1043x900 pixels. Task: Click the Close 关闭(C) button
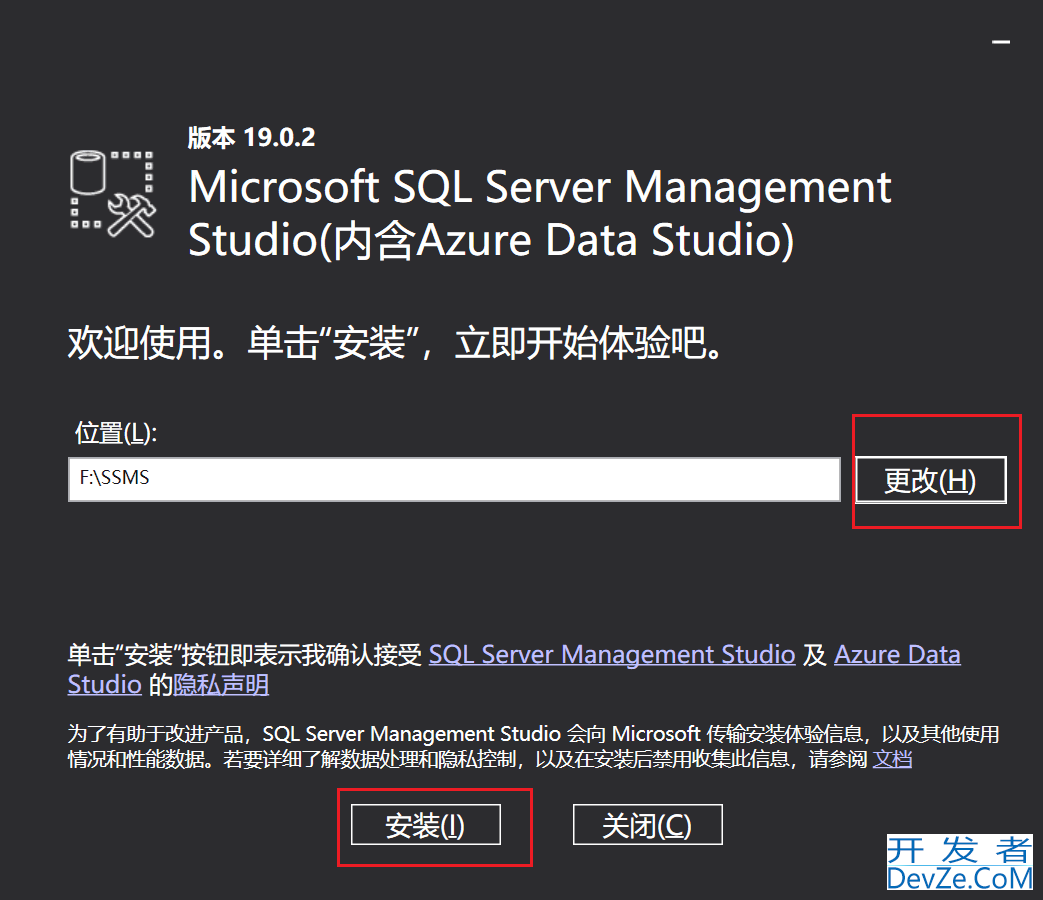(x=647, y=825)
